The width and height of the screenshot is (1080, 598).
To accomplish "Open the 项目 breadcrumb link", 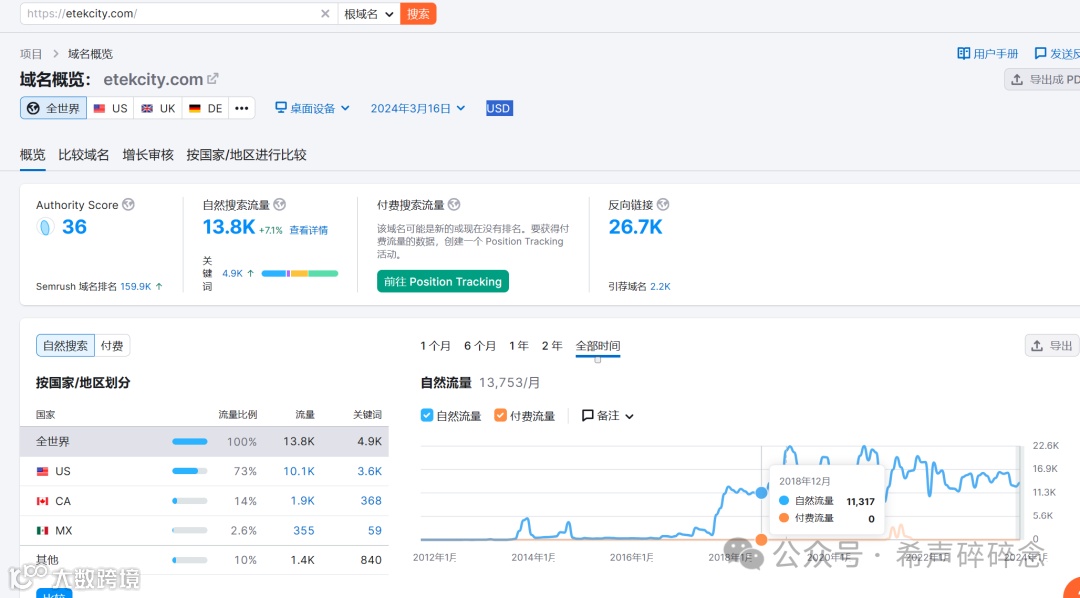I will click(x=31, y=54).
